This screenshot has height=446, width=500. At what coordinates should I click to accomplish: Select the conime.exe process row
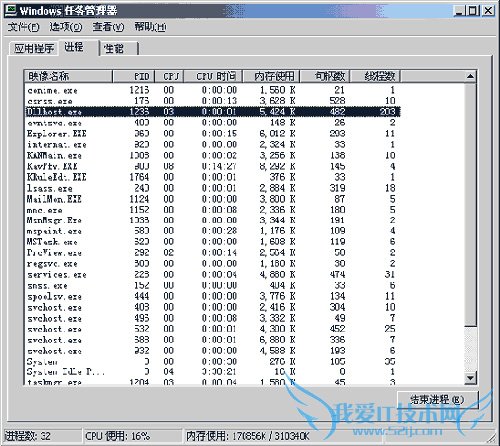pos(213,90)
